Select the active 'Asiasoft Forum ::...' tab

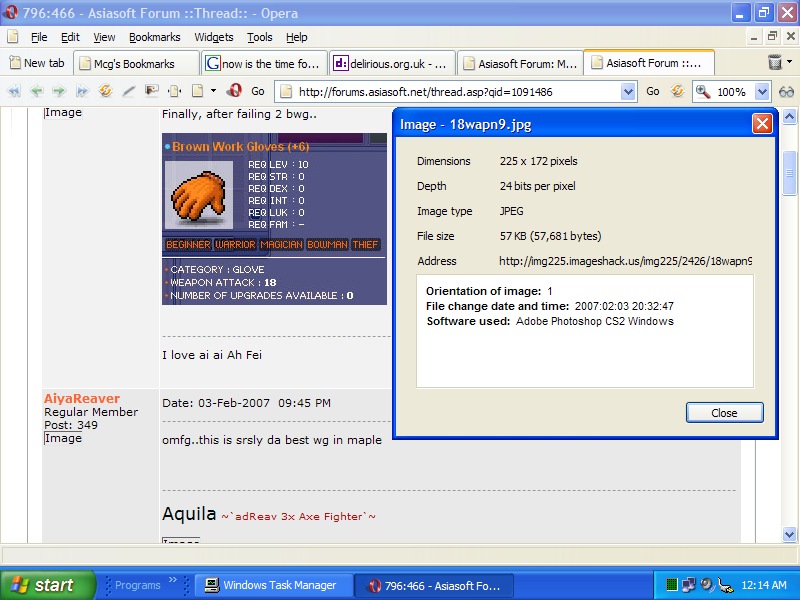(649, 63)
